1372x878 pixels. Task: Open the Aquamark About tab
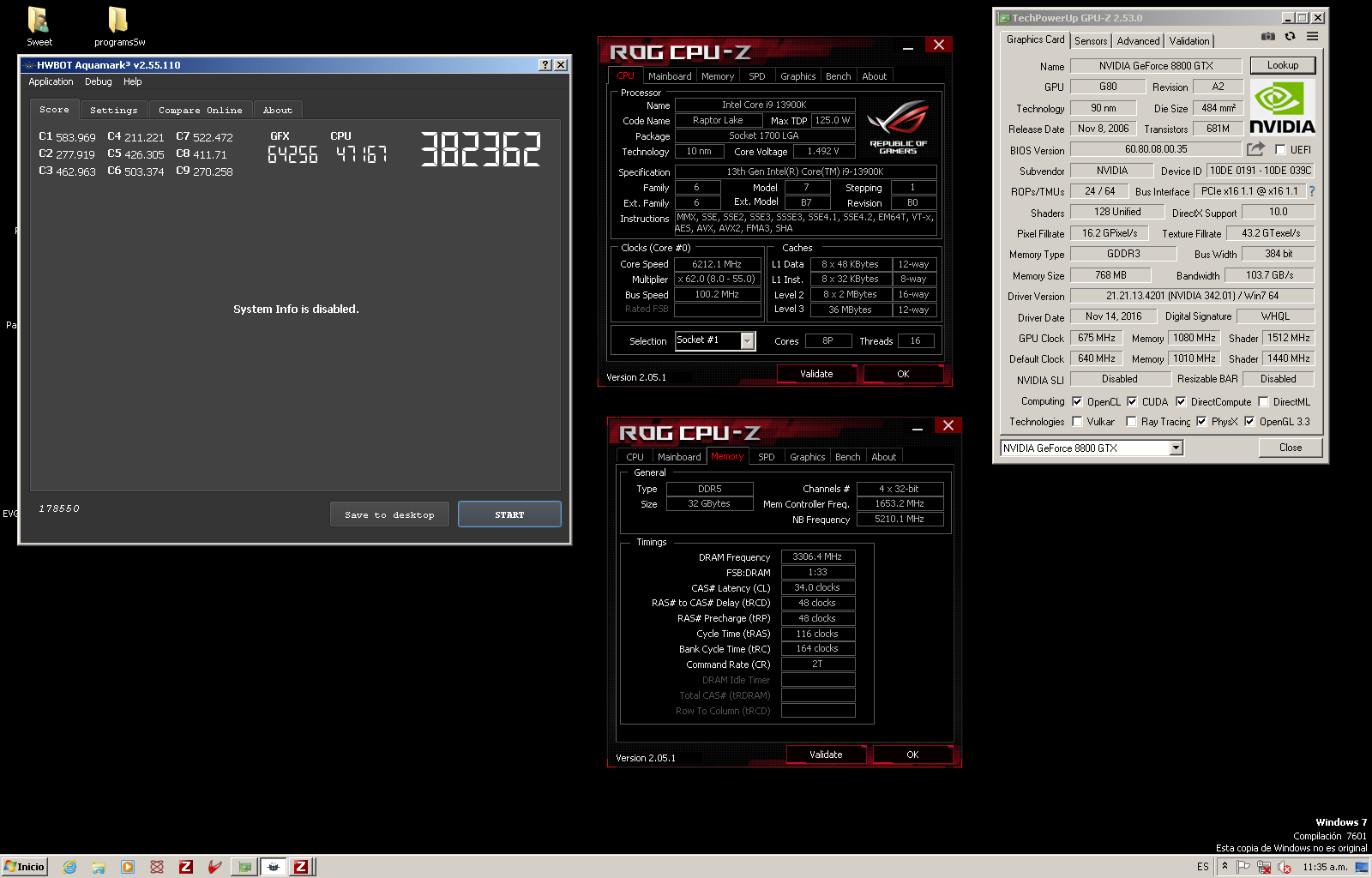tap(277, 110)
